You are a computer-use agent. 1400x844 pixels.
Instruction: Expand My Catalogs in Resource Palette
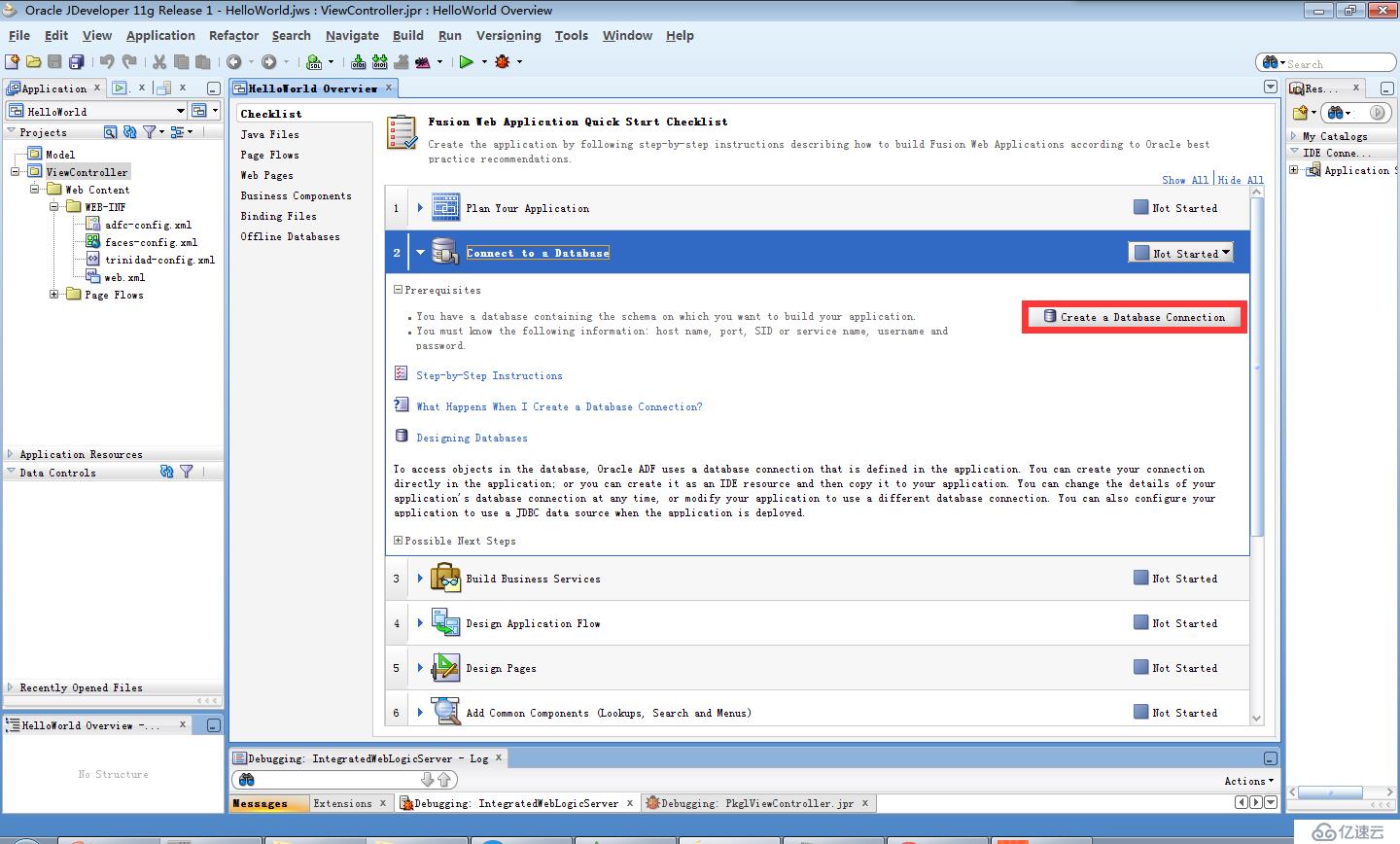(1294, 136)
